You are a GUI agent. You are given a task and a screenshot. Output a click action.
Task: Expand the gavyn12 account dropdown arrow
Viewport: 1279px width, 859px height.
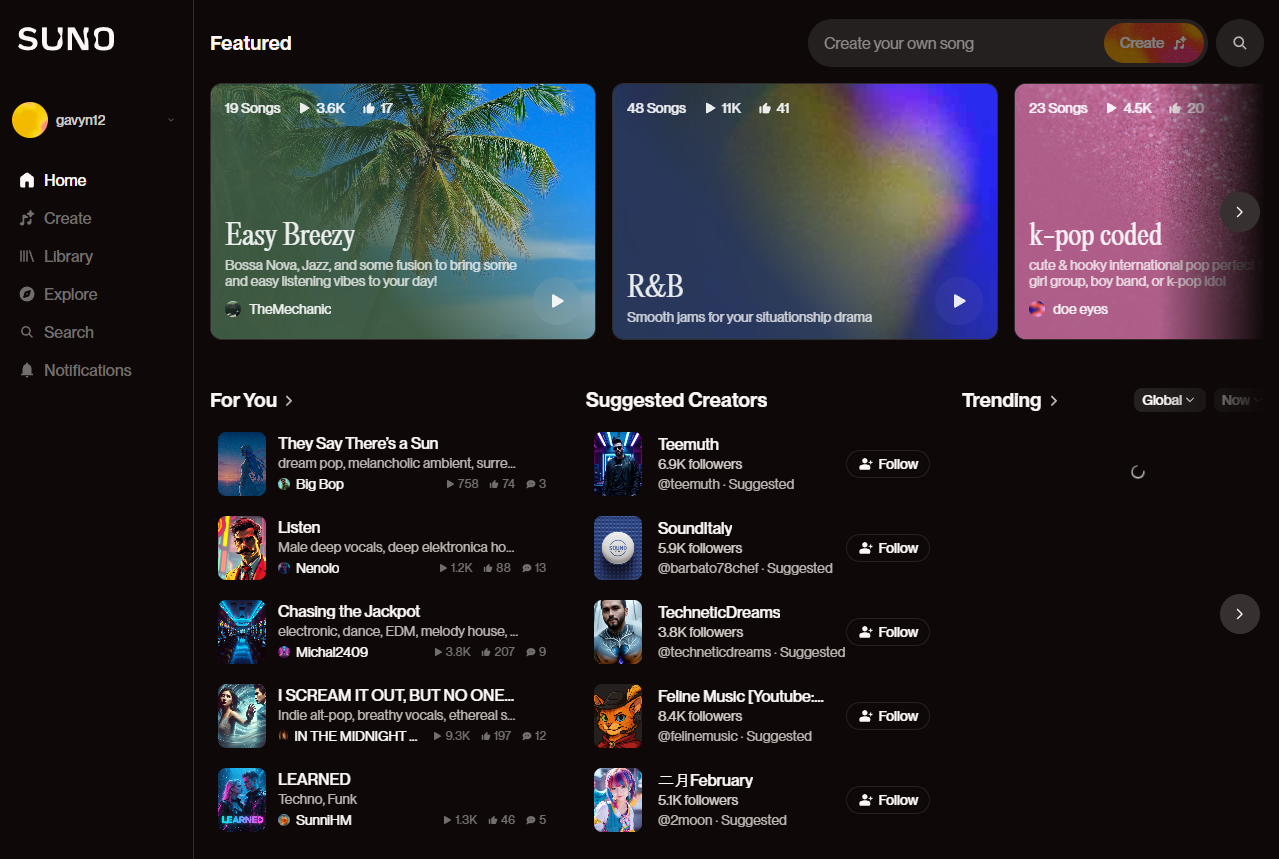170,120
